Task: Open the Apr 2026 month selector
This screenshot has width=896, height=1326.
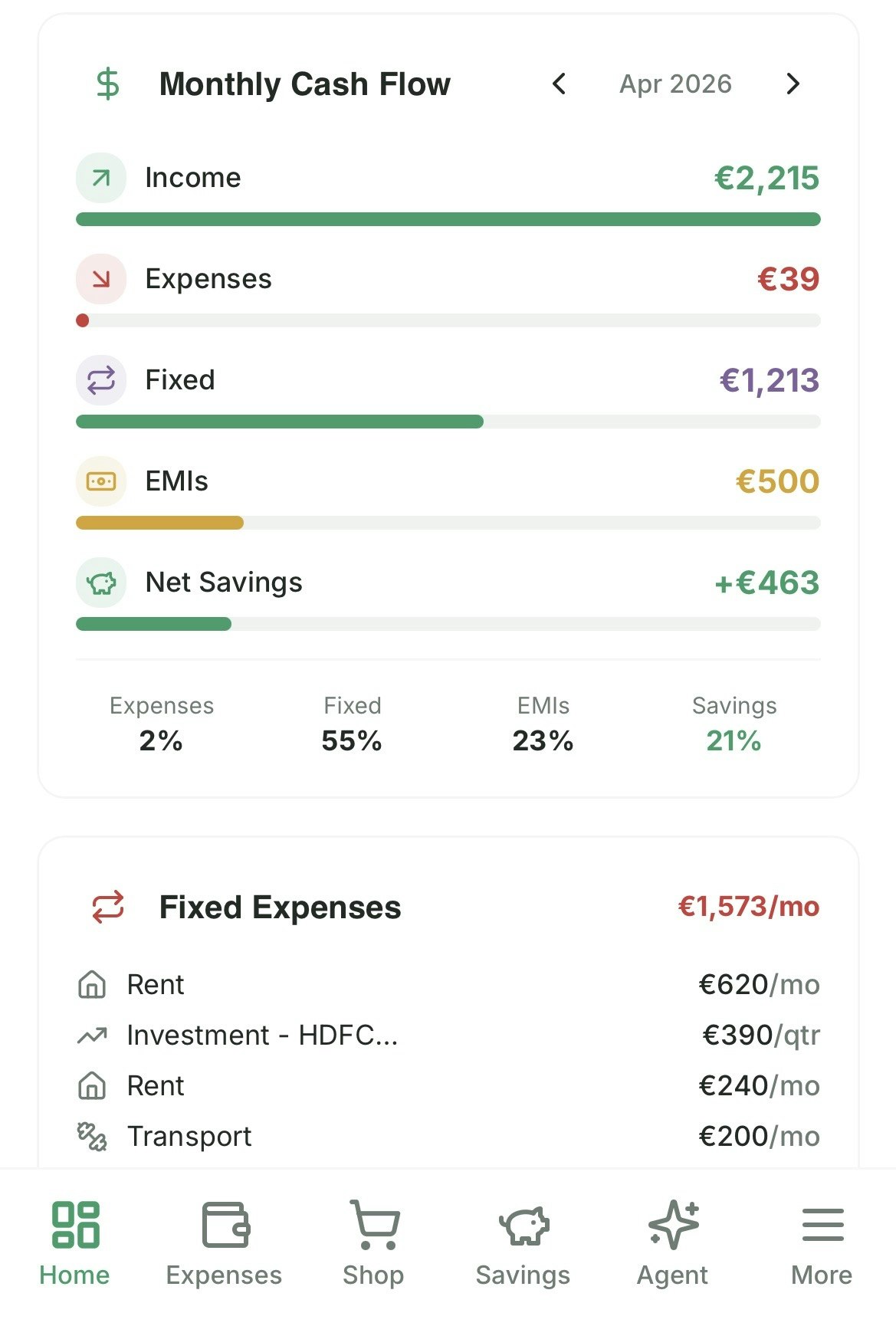Action: 675,84
